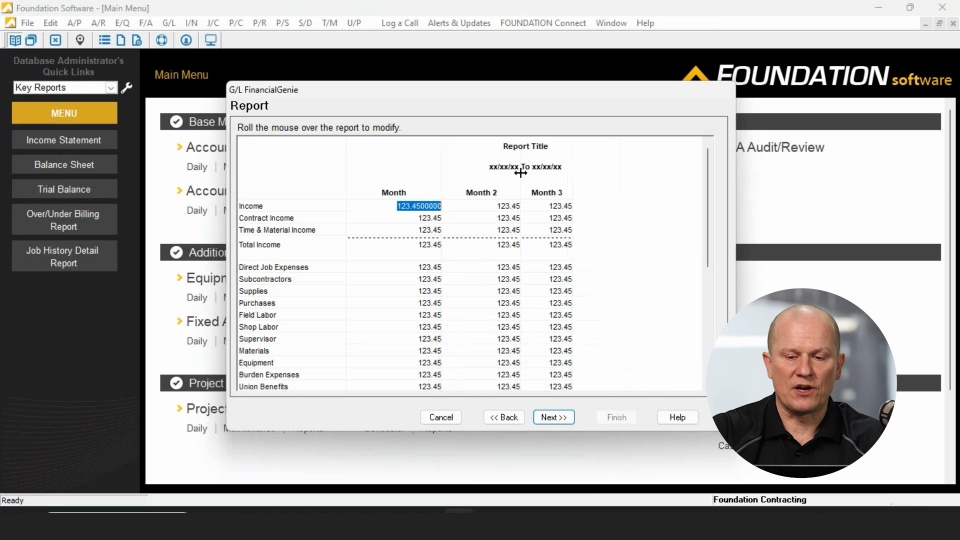Open the T/M menu
The width and height of the screenshot is (960, 540).
tap(329, 23)
